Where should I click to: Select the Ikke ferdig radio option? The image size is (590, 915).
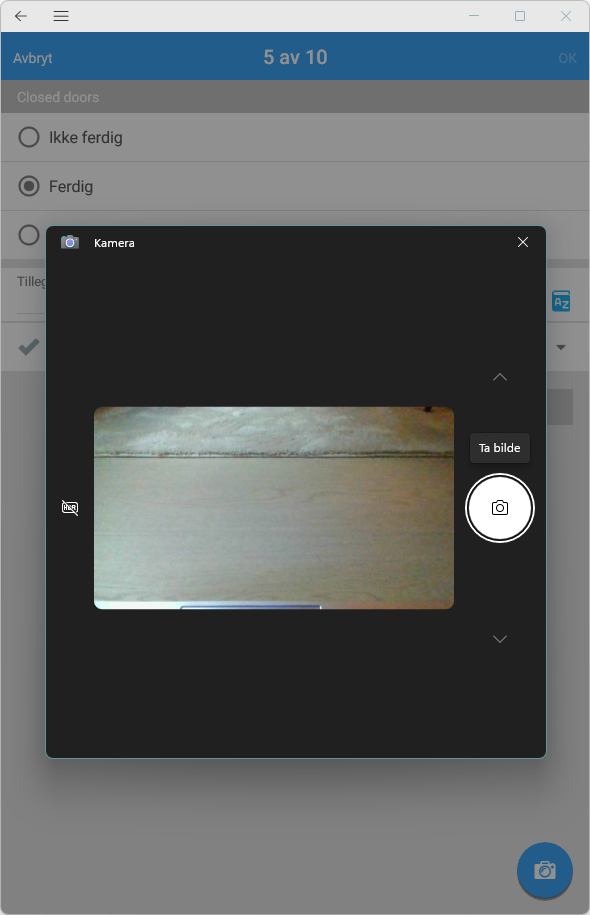point(29,137)
